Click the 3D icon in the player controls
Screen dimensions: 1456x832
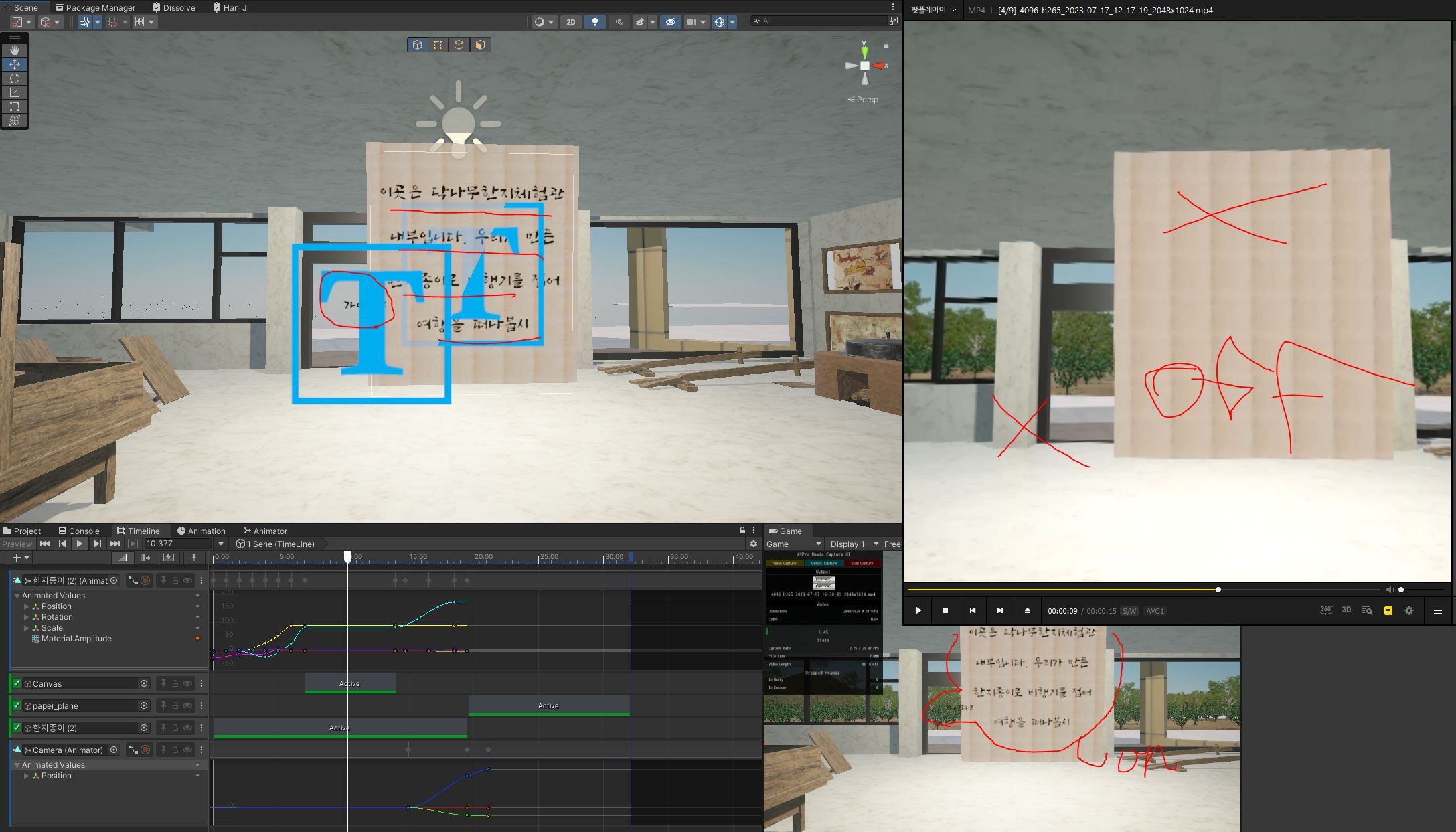pyautogui.click(x=1347, y=610)
